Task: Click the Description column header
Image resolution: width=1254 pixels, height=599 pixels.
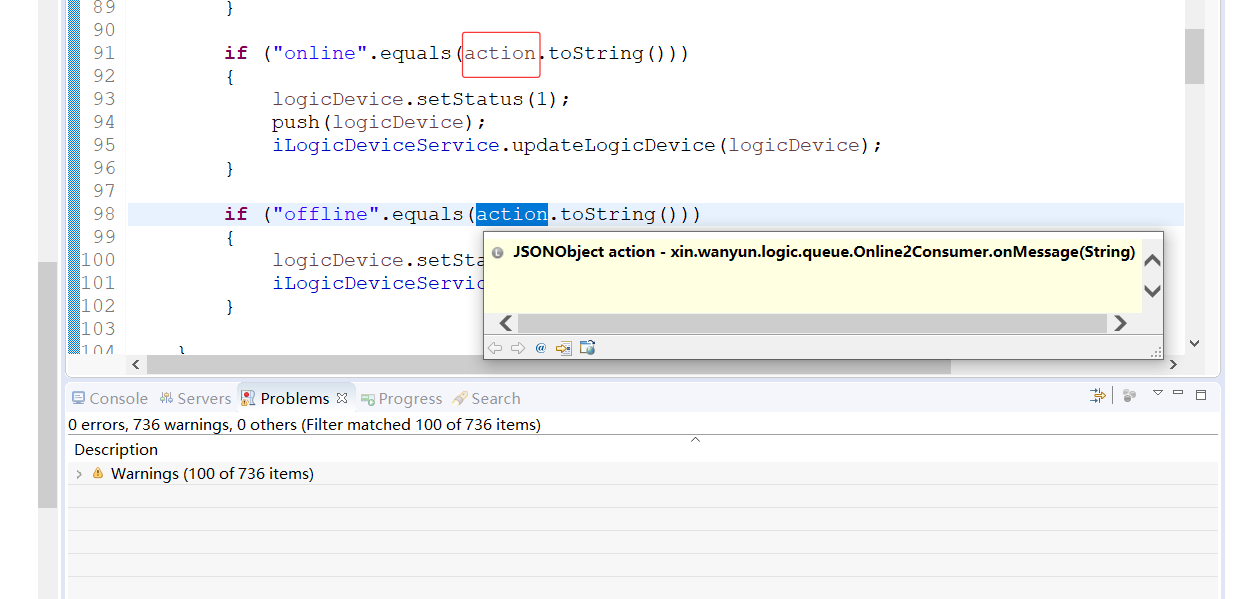Action: click(x=116, y=450)
